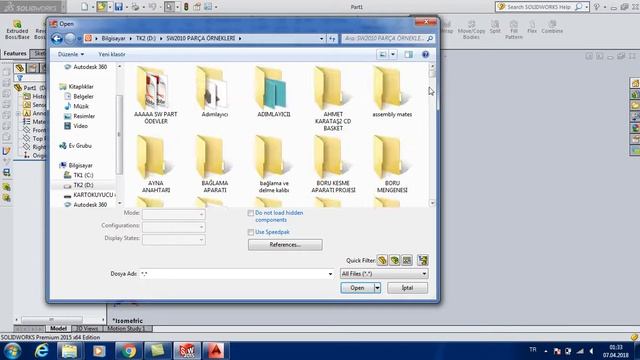Viewport: 640px width, 360px height.
Task: Open the Open button's split arrow
Action: (377, 288)
